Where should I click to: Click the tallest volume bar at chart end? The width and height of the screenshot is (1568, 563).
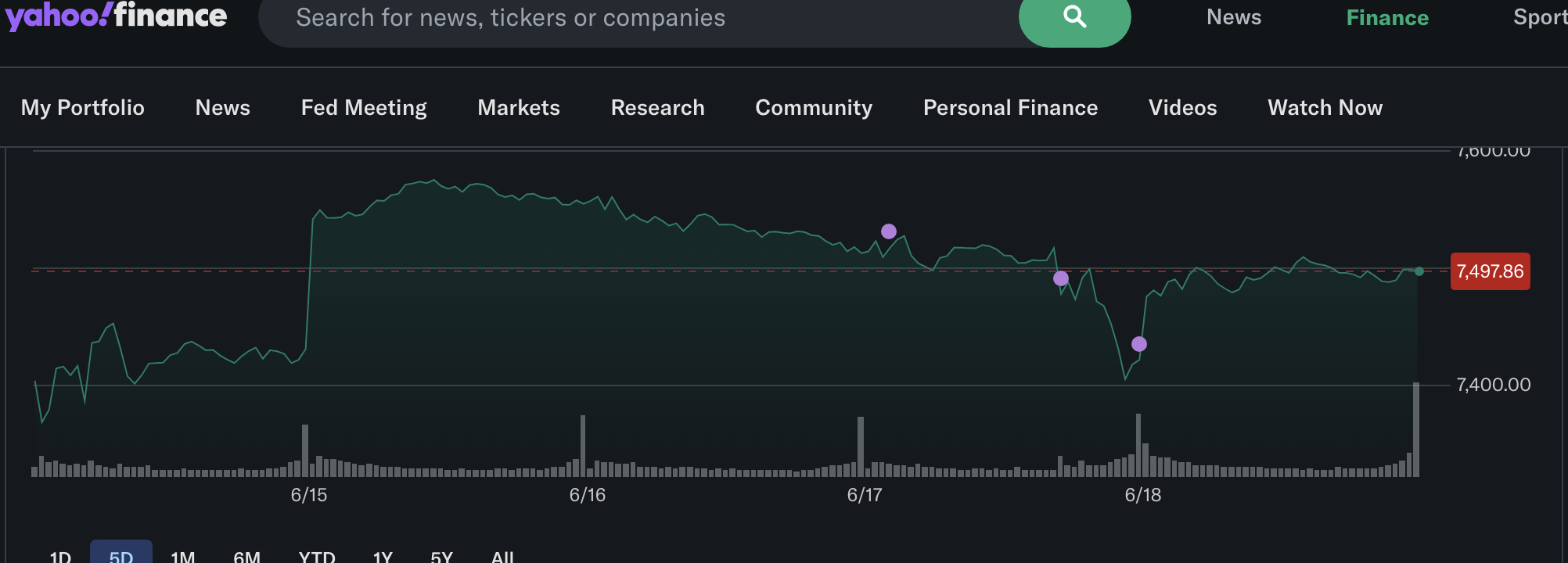tap(1416, 429)
